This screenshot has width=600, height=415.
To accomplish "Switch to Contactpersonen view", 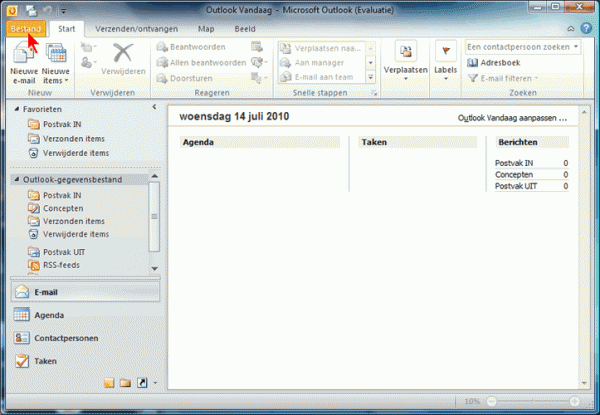I will [86, 338].
